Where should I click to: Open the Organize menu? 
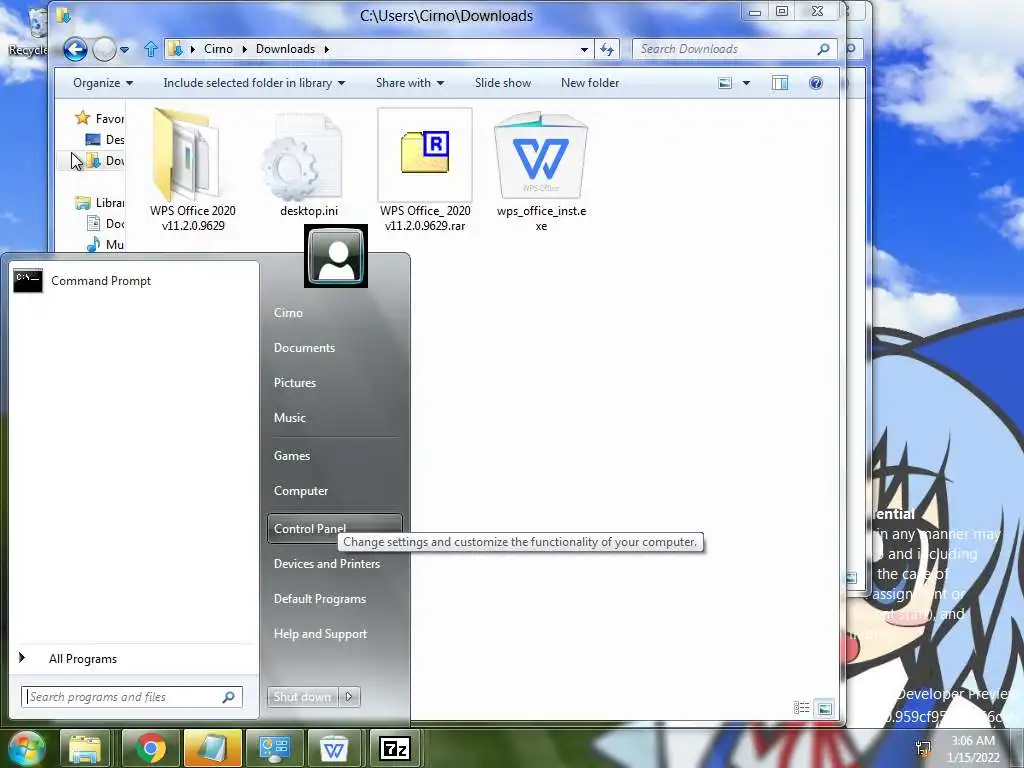click(x=103, y=83)
